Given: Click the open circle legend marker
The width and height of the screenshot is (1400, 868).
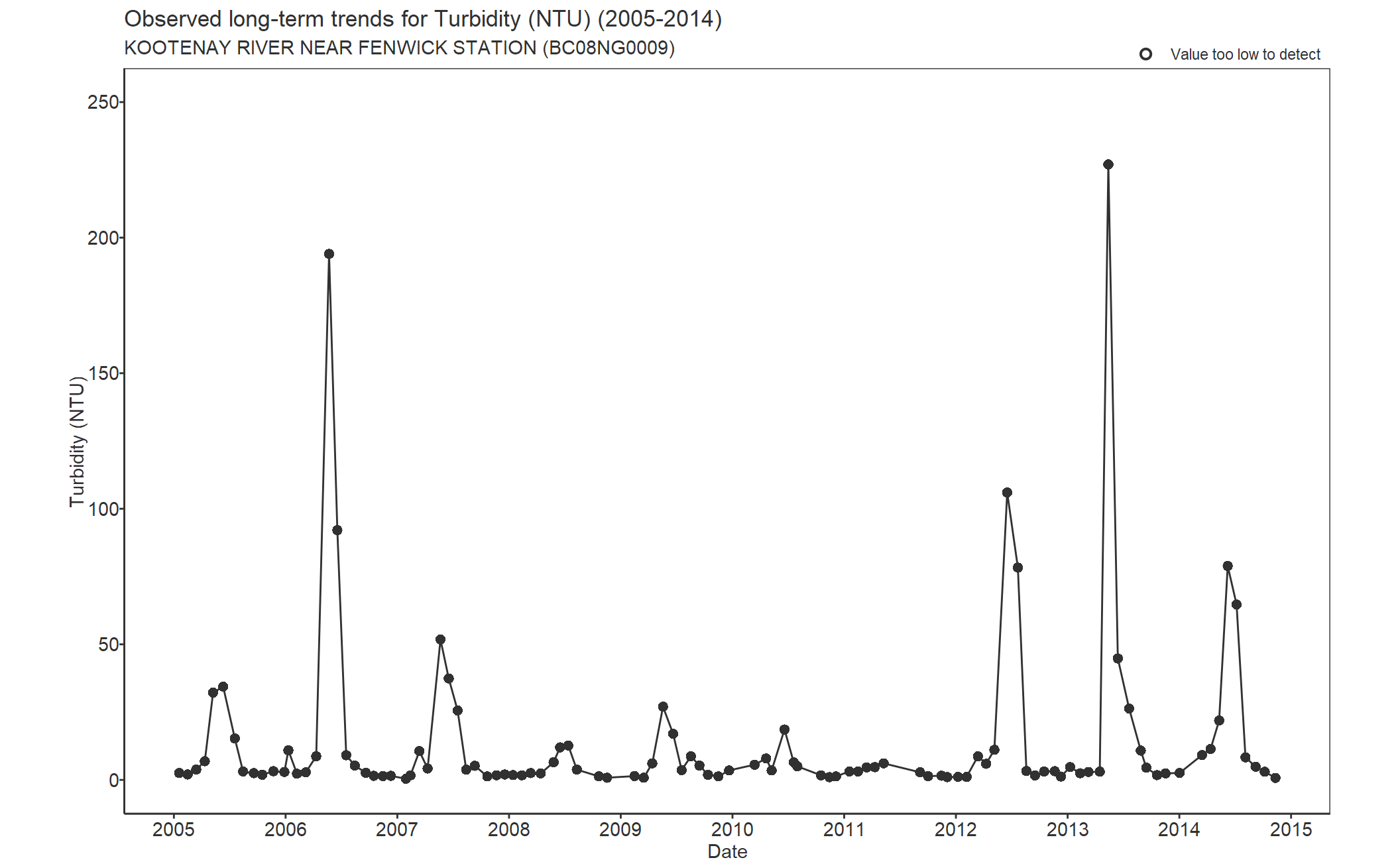Looking at the screenshot, I should [1145, 54].
